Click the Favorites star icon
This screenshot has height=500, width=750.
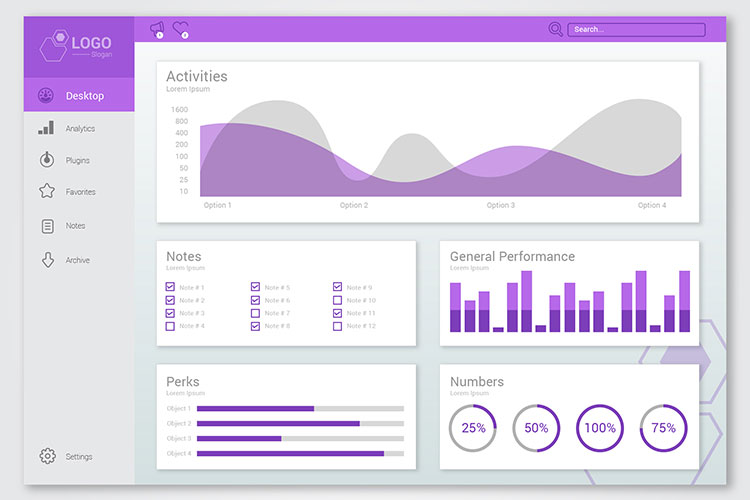47,191
